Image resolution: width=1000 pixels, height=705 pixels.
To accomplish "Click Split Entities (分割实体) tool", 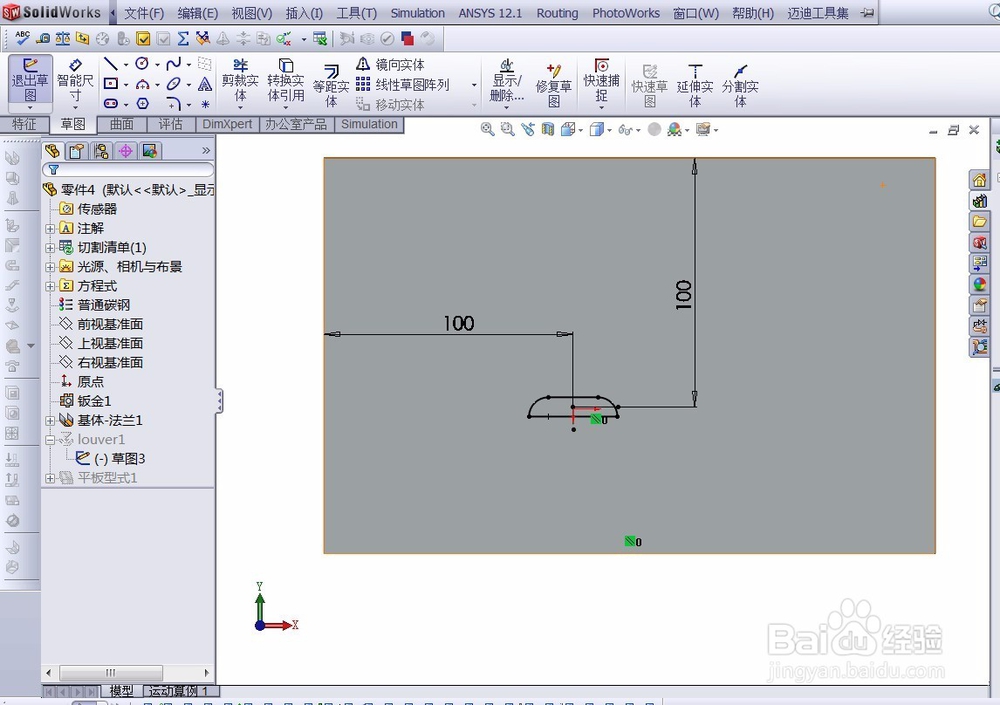I will pyautogui.click(x=740, y=85).
